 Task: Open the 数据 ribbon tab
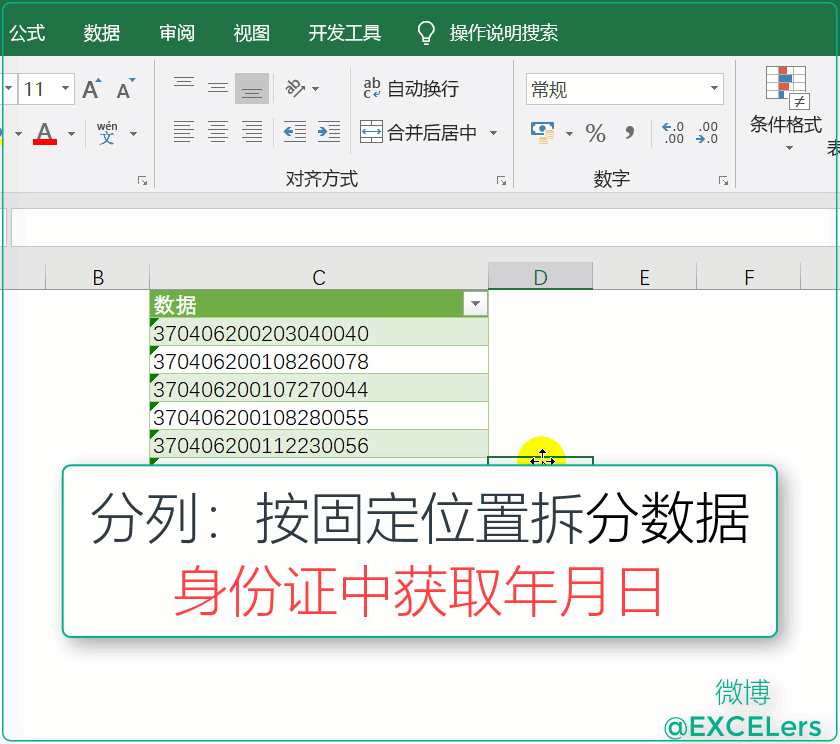click(102, 33)
